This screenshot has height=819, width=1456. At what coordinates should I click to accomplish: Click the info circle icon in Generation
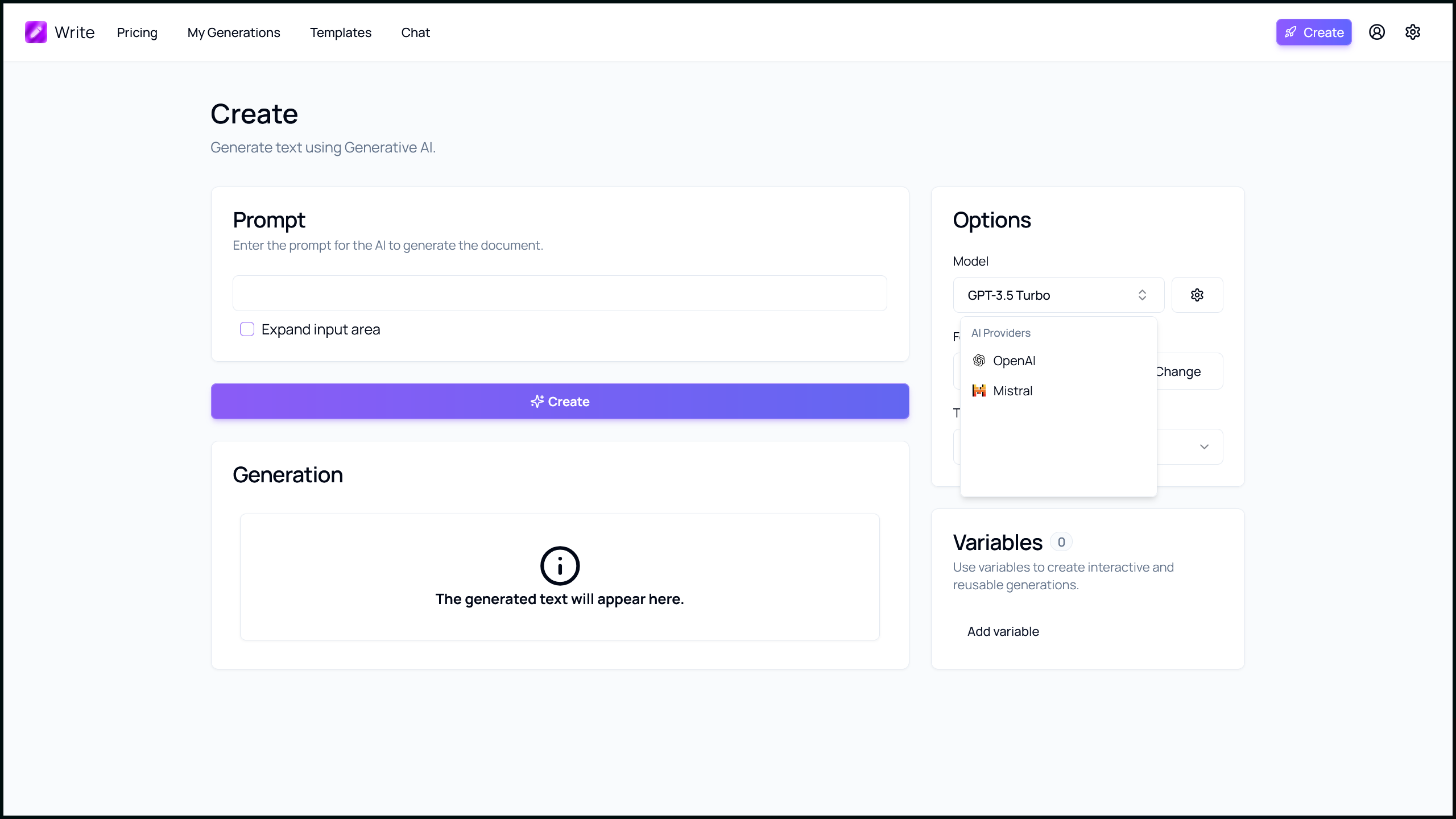point(560,566)
